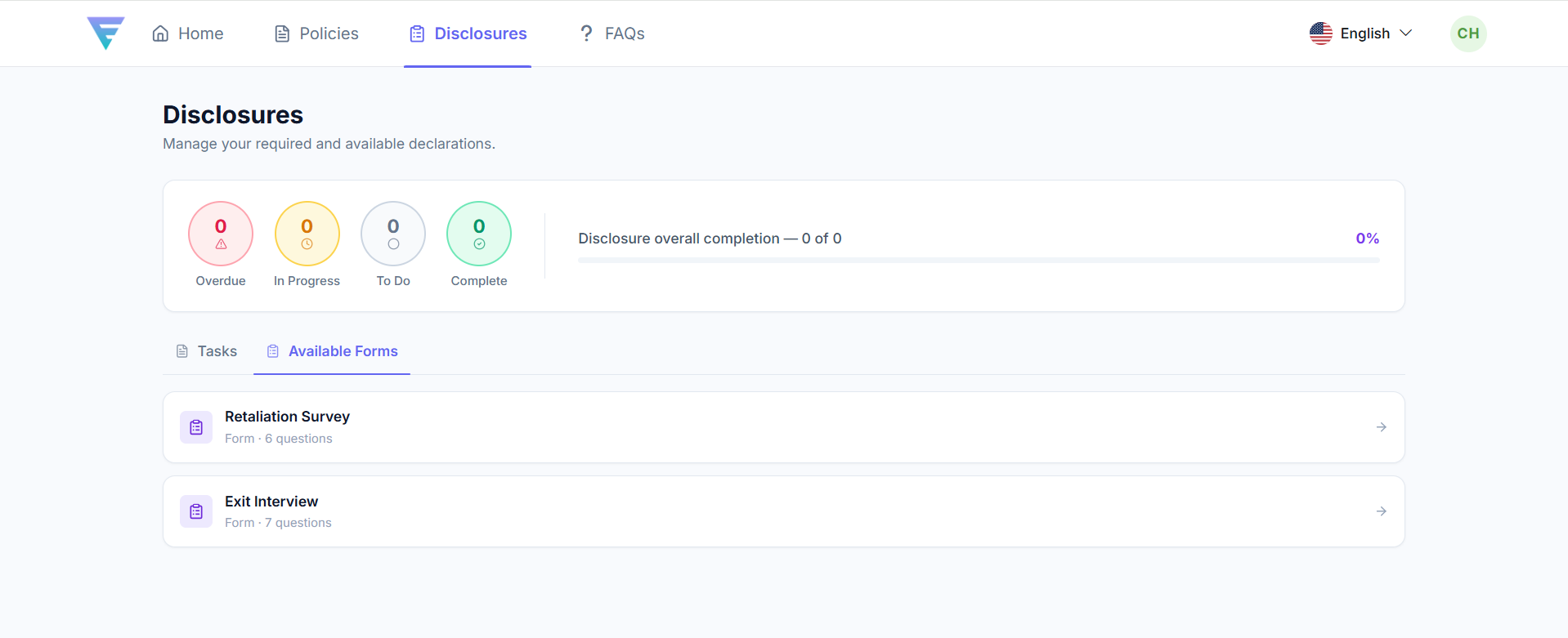This screenshot has height=638, width=1568.
Task: Click the Tasks tab document icon
Action: (x=182, y=351)
